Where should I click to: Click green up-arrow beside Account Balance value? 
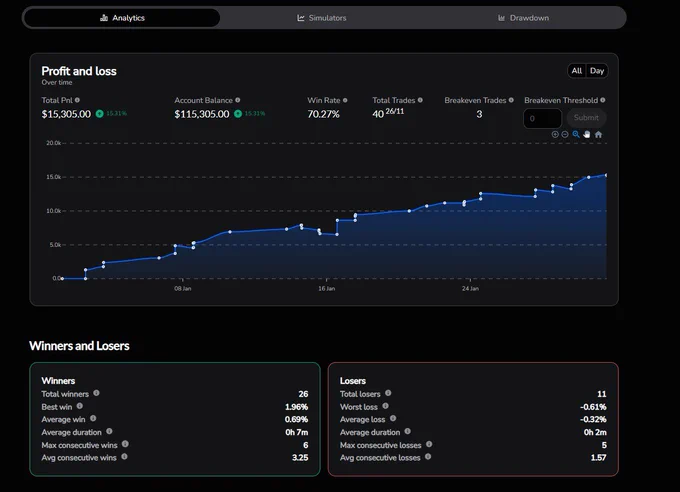(238, 114)
